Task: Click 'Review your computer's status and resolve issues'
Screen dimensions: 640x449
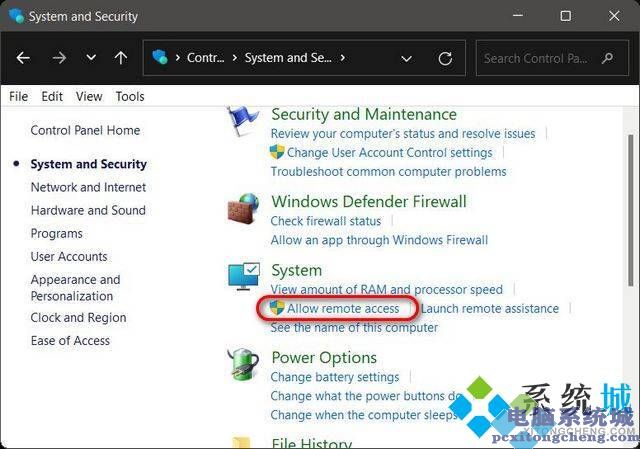Action: pos(403,134)
